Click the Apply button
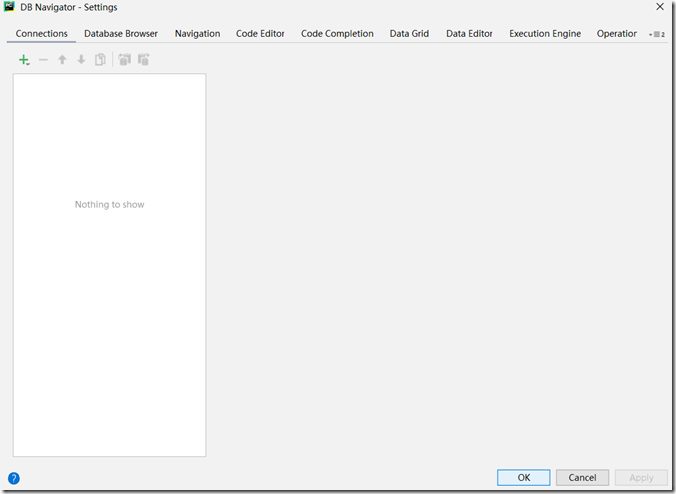676x494 pixels. 641,478
